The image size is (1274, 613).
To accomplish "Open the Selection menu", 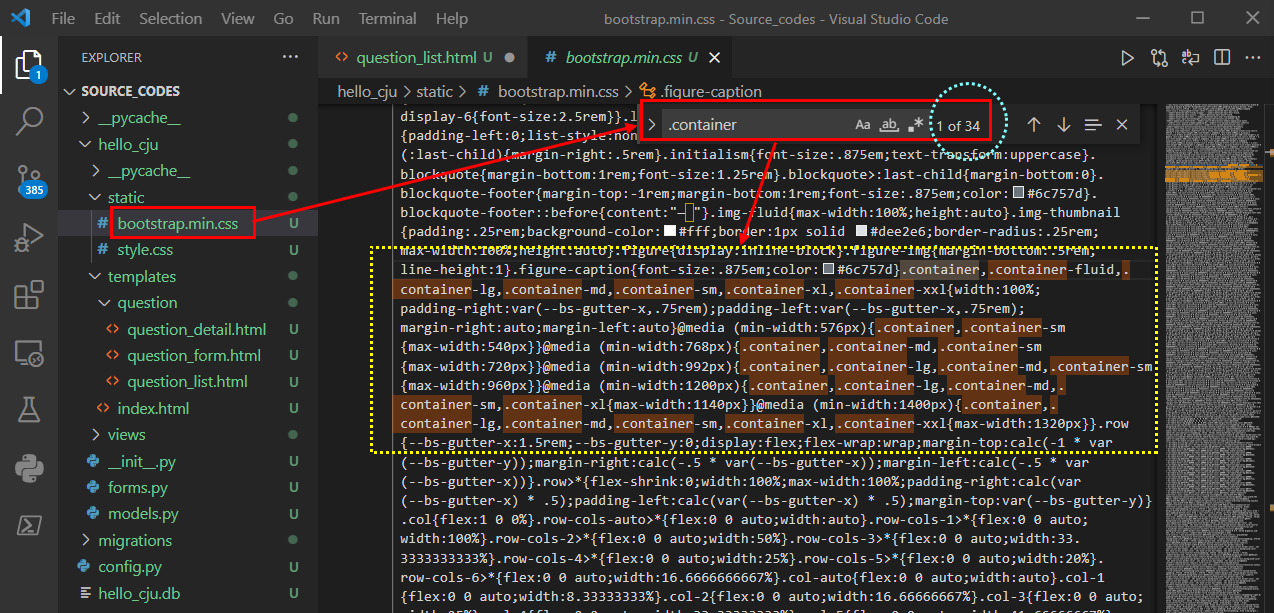I will pyautogui.click(x=170, y=18).
